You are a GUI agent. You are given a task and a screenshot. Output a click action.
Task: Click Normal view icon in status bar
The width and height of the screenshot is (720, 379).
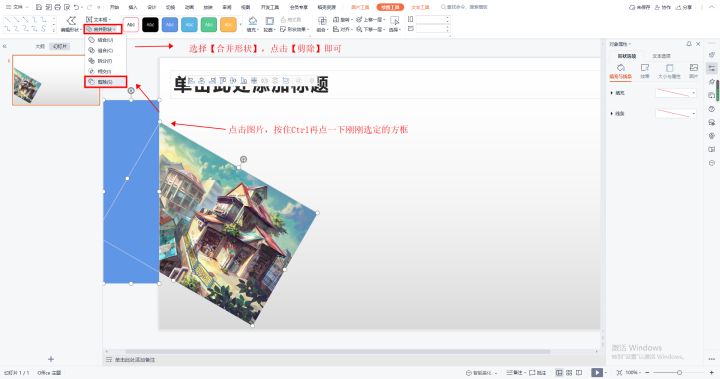[559, 373]
